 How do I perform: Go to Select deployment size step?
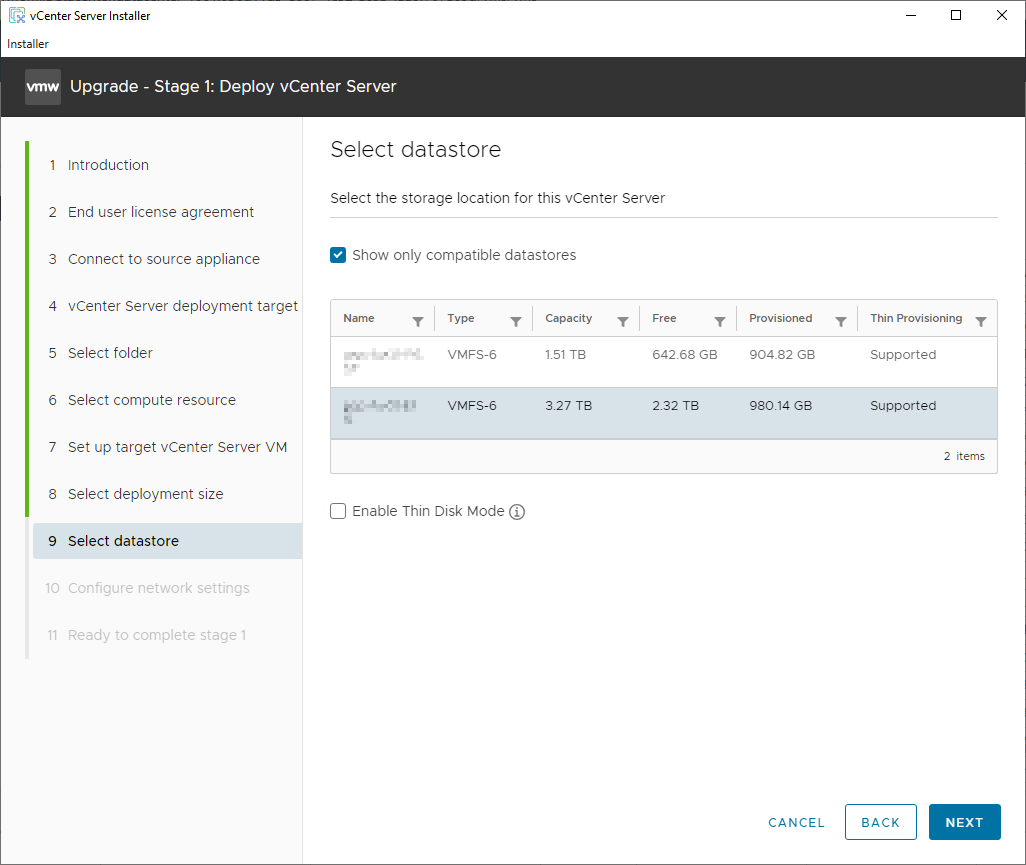click(145, 494)
